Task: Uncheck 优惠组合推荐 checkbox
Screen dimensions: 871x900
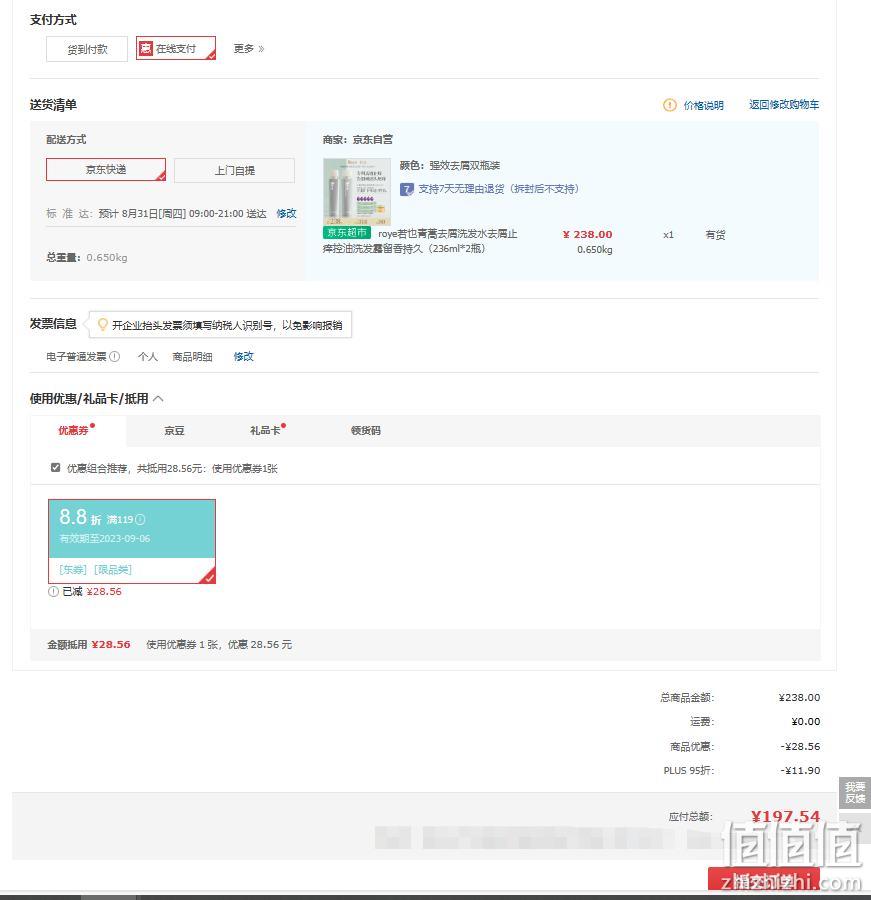Action: coord(55,467)
